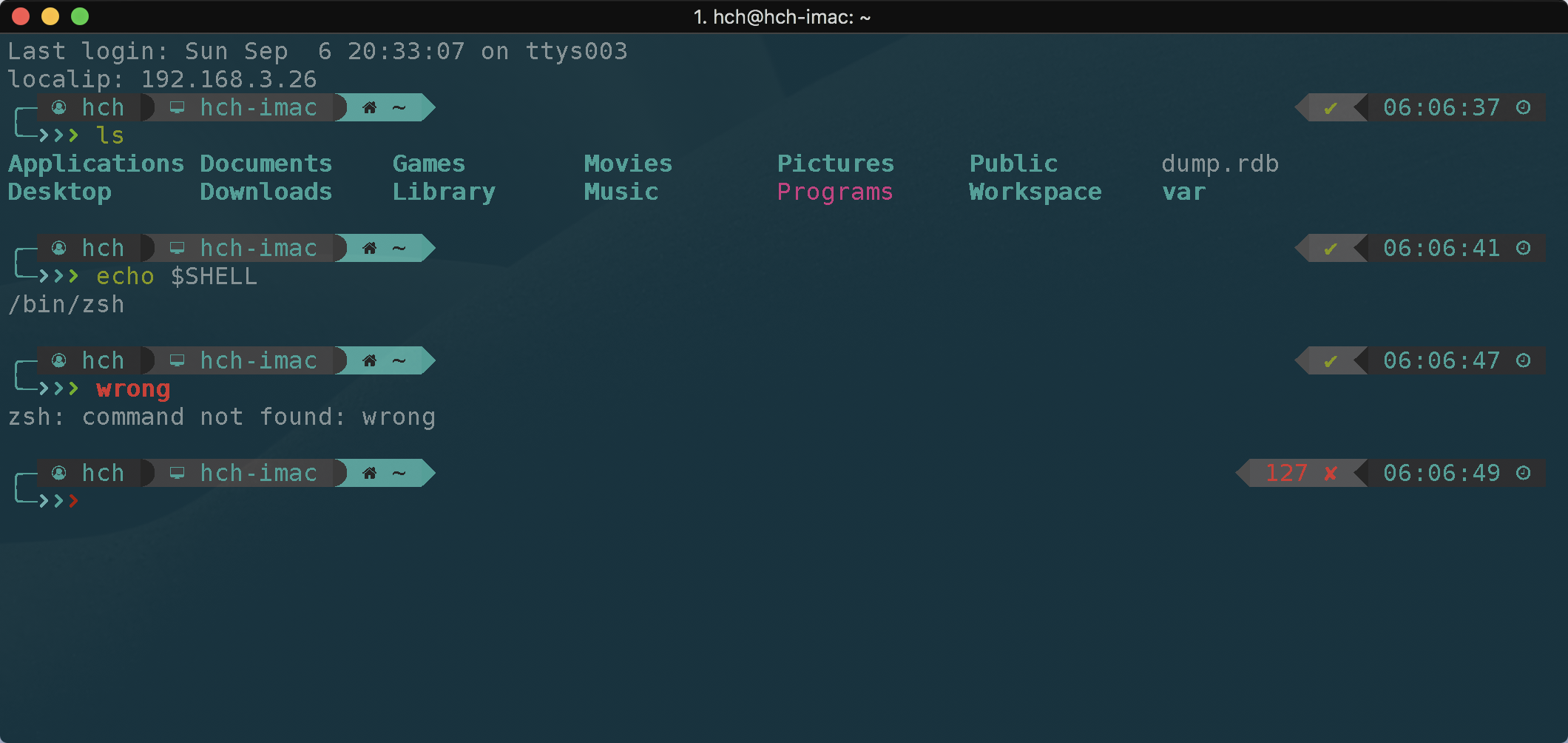This screenshot has height=743, width=1568.
Task: Click the Workspace directory name
Action: [x=1035, y=192]
